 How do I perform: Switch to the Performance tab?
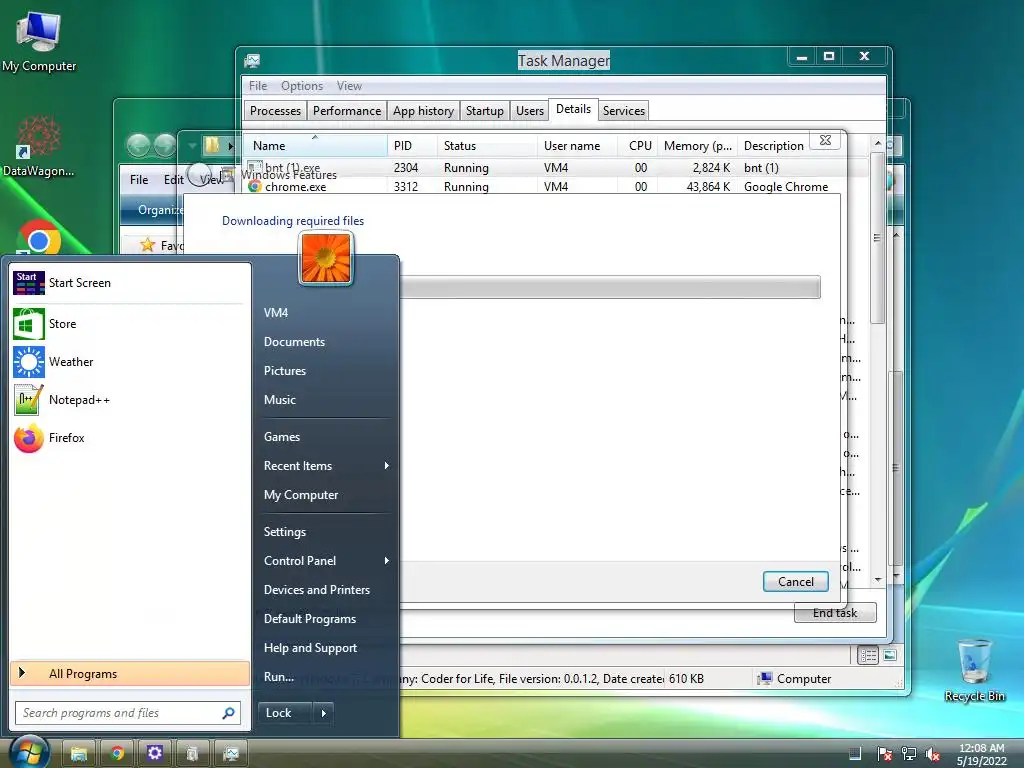click(347, 111)
